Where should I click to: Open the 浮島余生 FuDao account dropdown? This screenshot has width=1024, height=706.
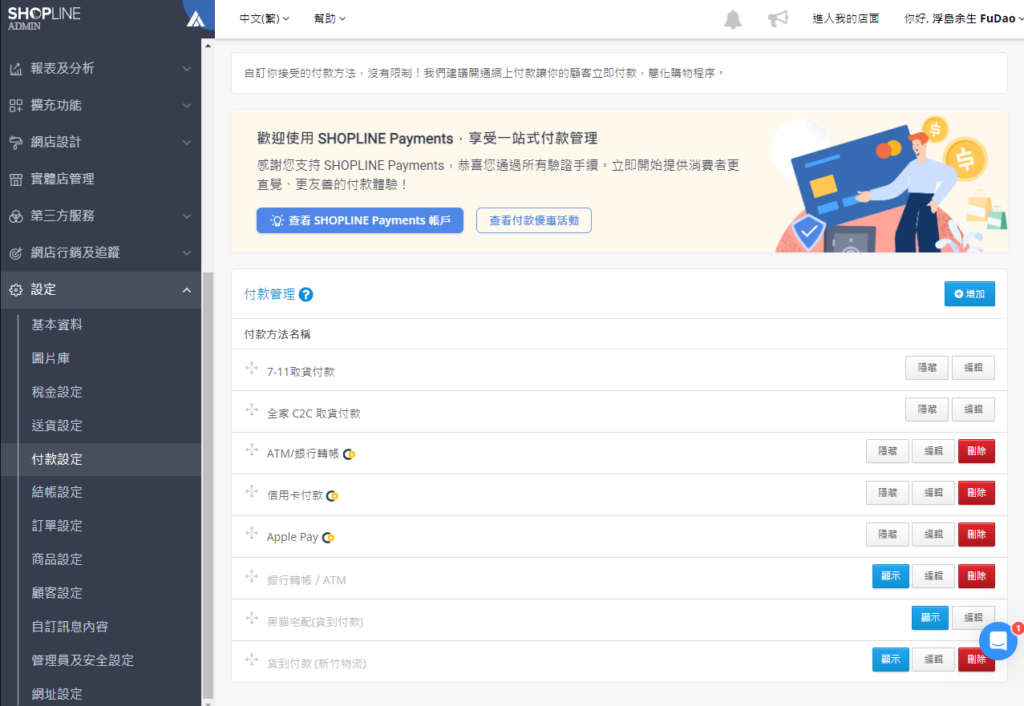[958, 18]
